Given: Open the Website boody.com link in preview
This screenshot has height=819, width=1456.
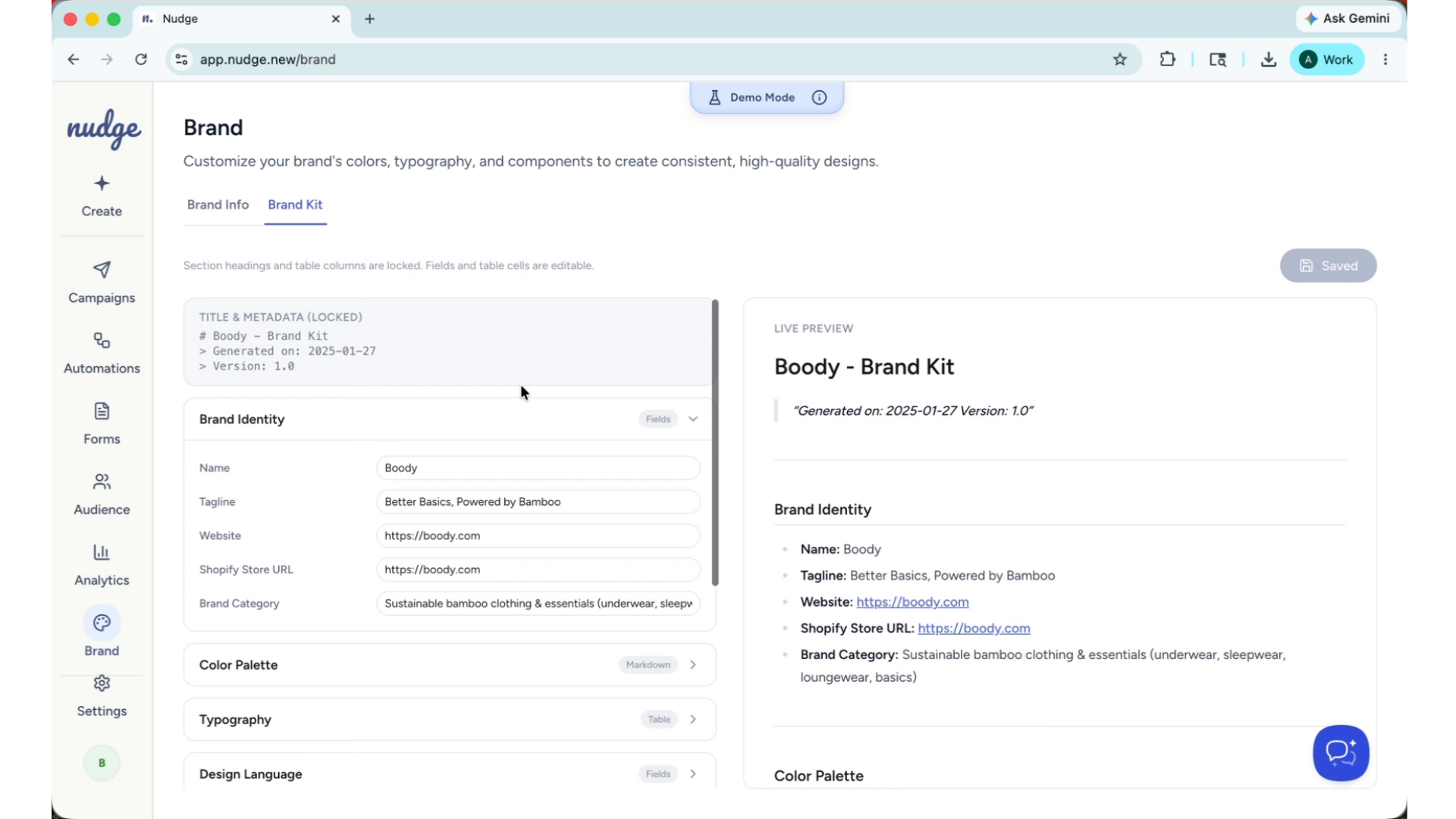Looking at the screenshot, I should [x=912, y=602].
